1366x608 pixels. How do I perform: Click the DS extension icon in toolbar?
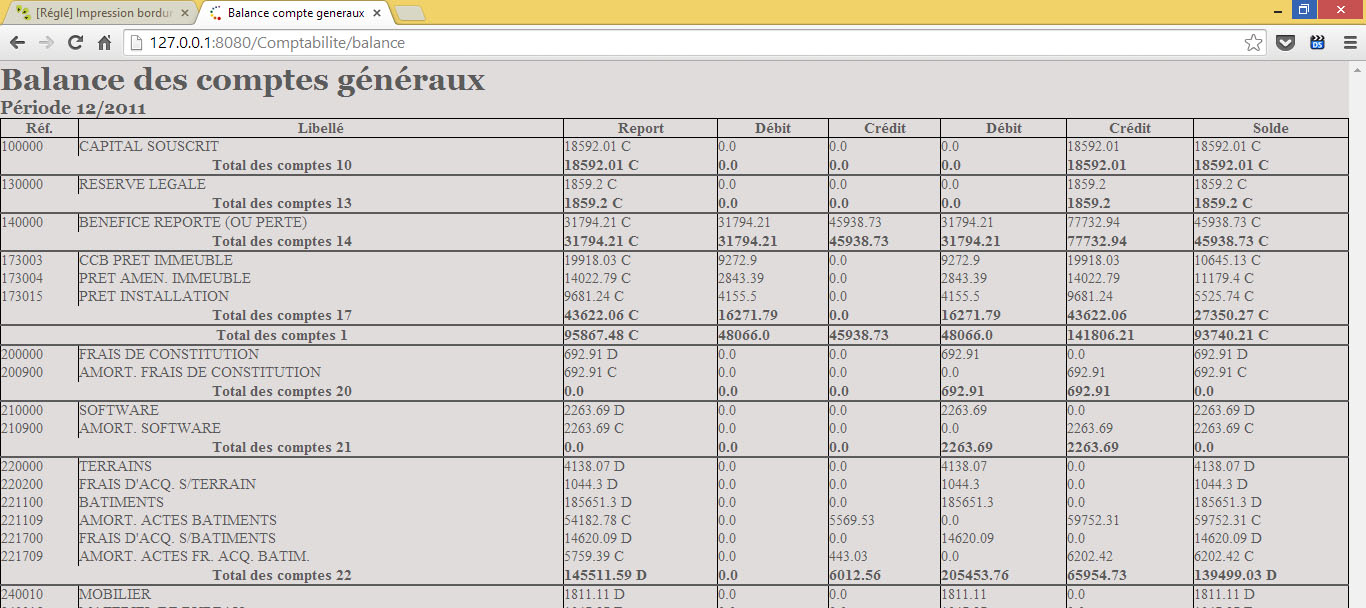(1317, 43)
